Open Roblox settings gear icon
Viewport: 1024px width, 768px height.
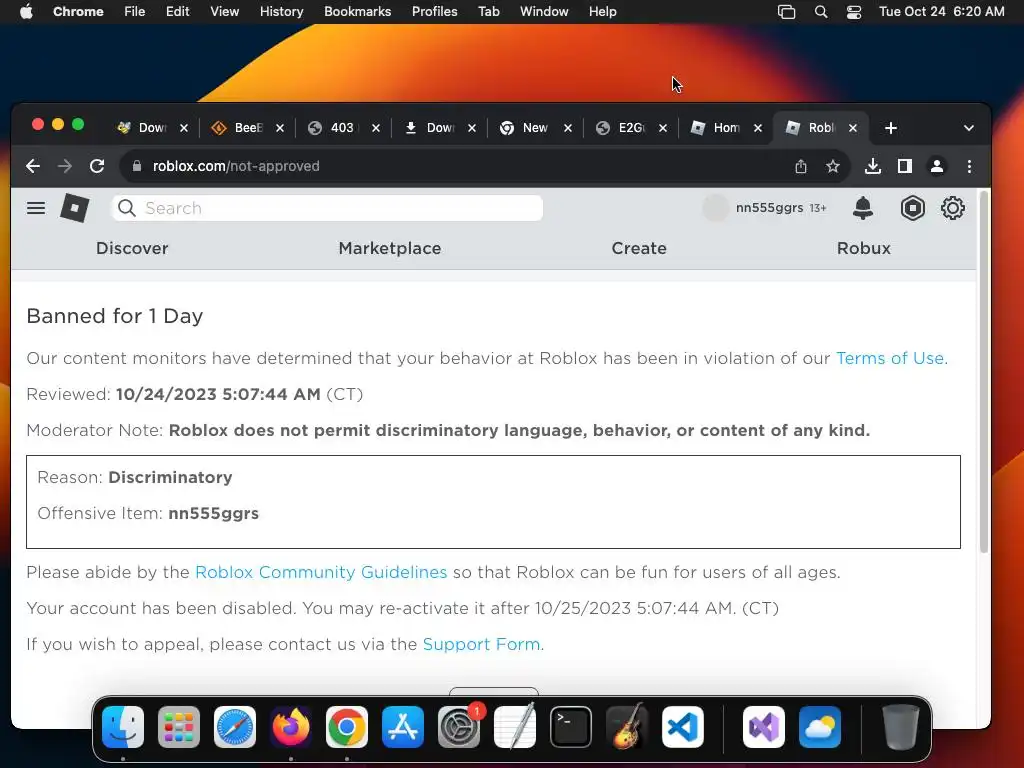coord(953,208)
